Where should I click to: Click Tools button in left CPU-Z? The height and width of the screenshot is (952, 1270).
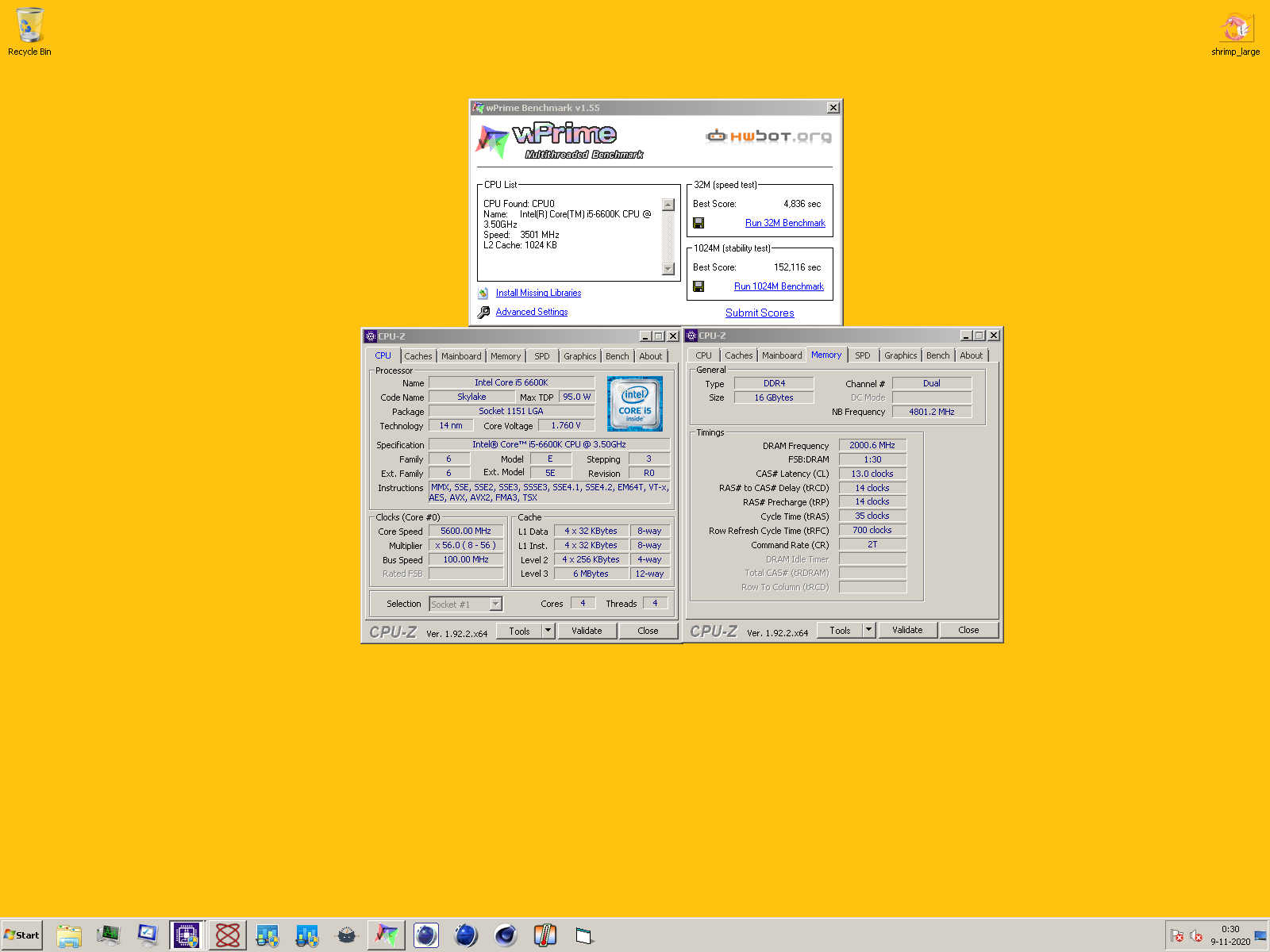pos(519,631)
